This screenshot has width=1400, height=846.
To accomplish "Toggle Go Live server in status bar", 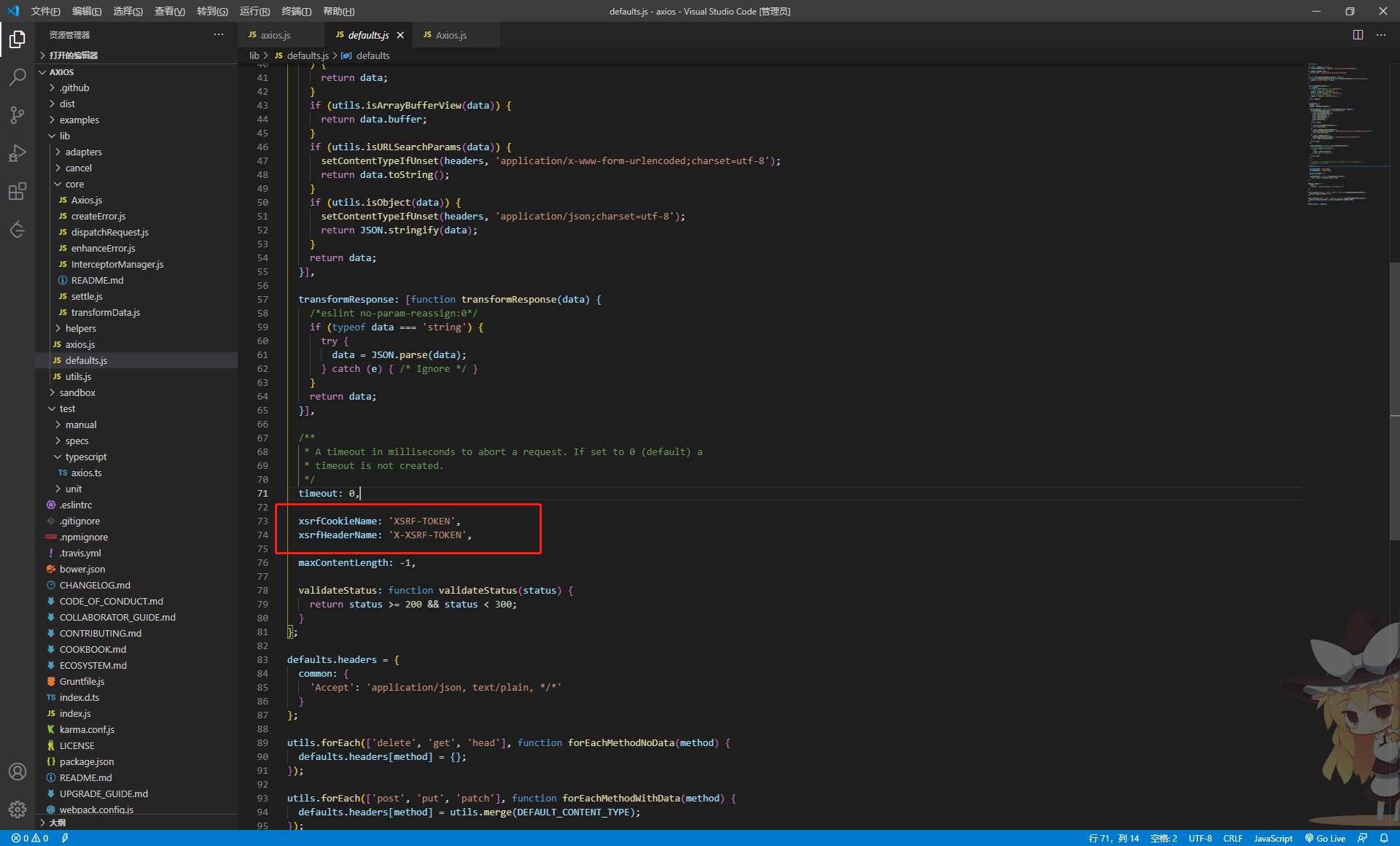I will [1325, 839].
